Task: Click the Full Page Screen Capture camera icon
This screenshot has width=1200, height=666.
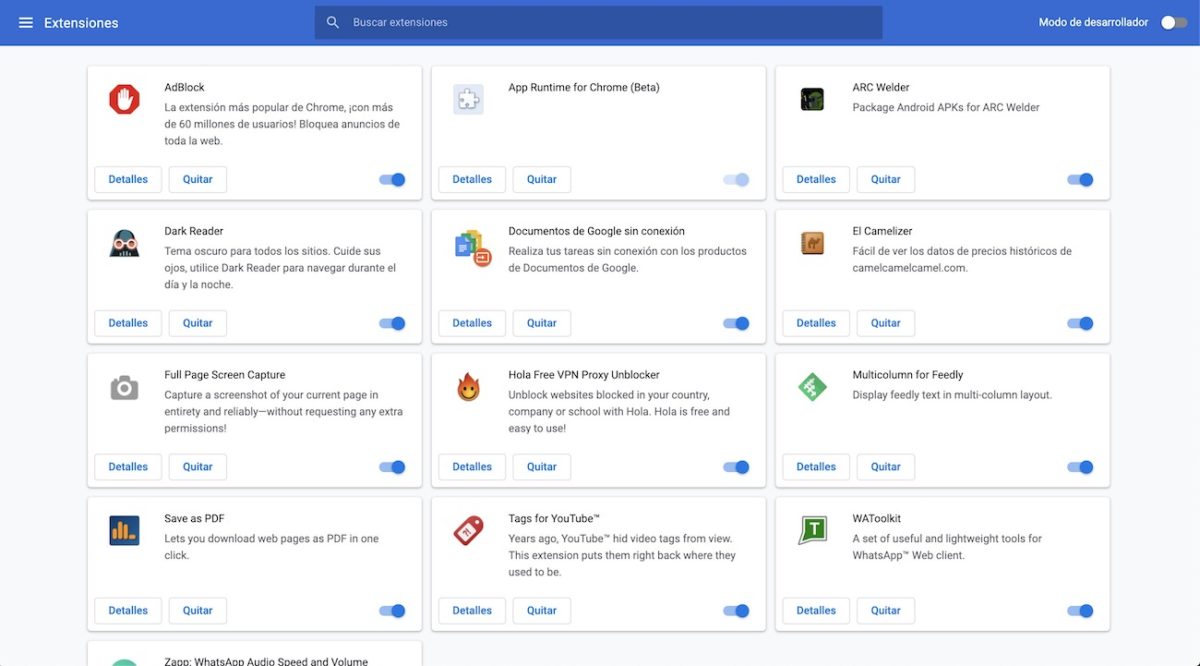Action: tap(124, 387)
